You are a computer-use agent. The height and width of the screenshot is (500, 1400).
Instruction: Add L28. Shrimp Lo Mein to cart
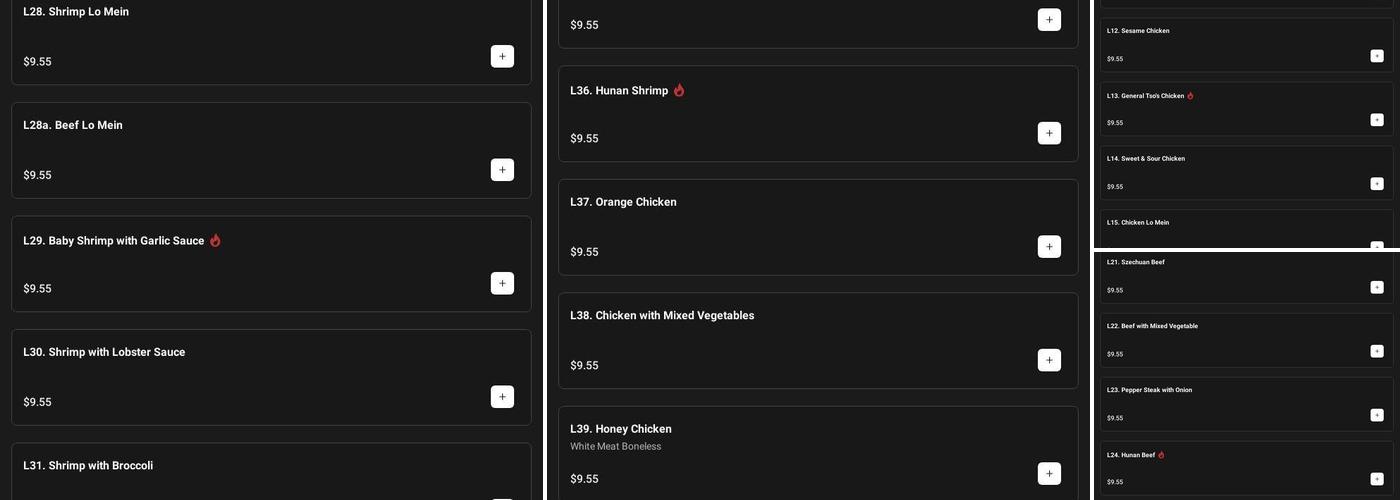(x=502, y=57)
